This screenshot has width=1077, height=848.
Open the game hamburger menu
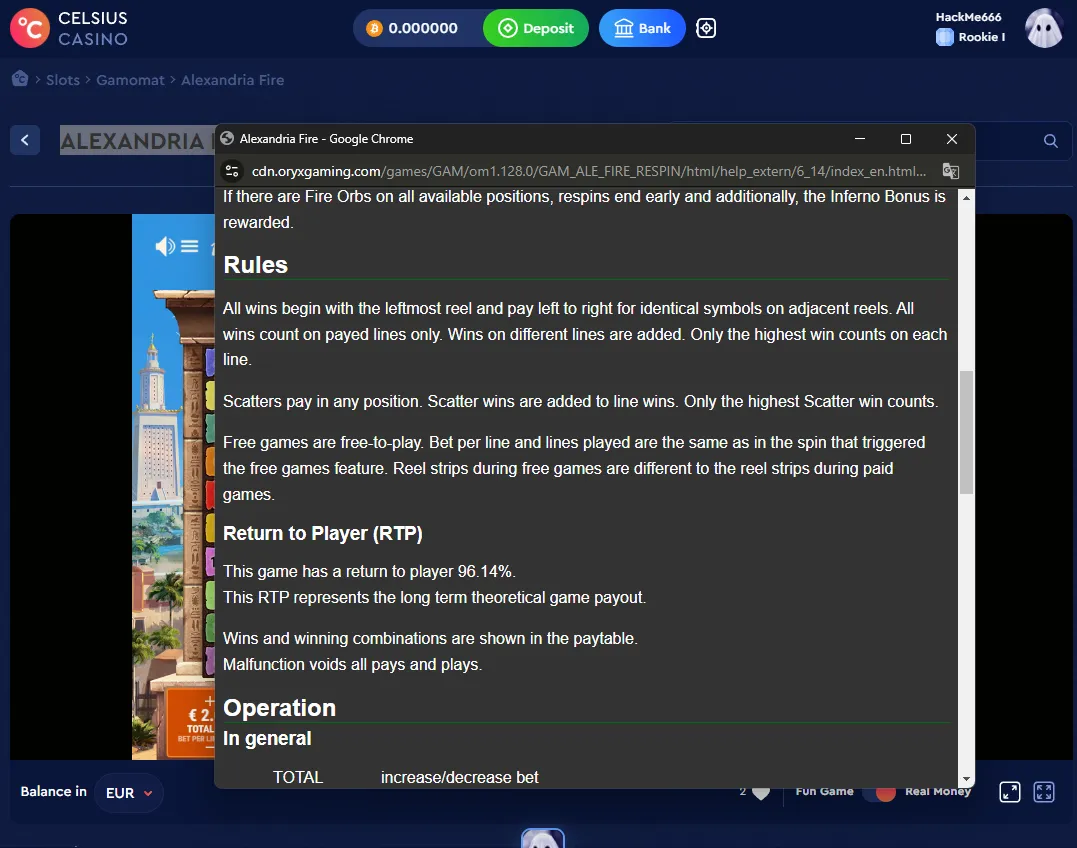click(x=190, y=246)
